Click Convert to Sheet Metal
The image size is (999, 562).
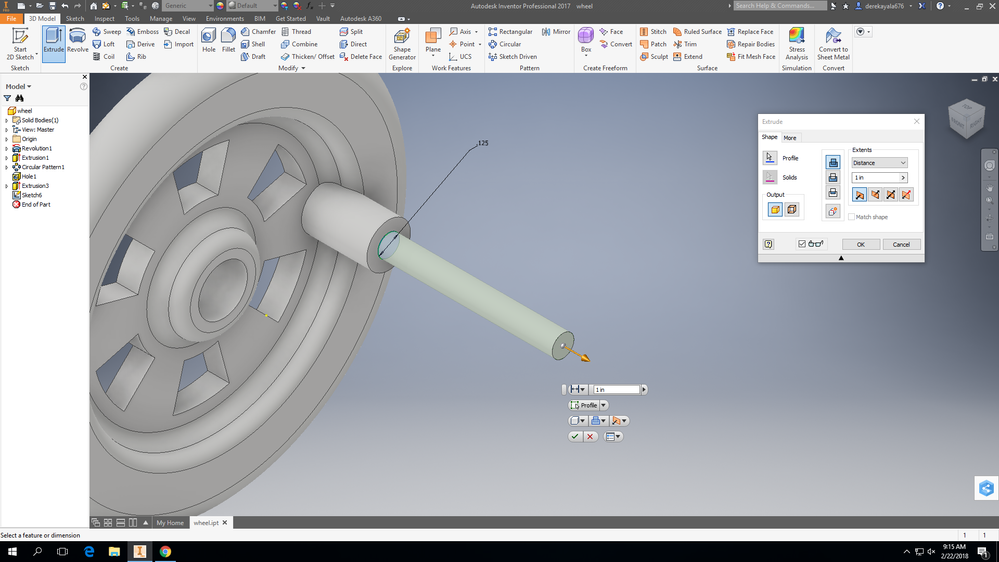(x=833, y=45)
